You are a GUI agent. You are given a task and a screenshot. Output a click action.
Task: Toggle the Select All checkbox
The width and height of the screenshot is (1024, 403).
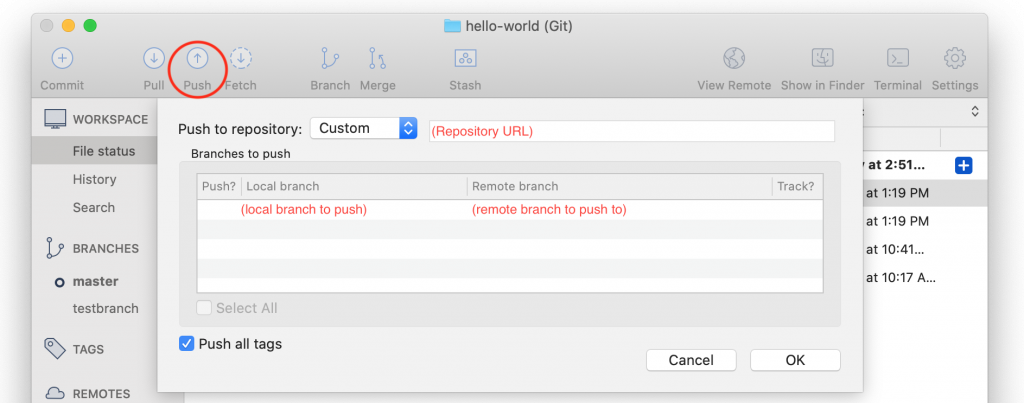click(x=205, y=308)
